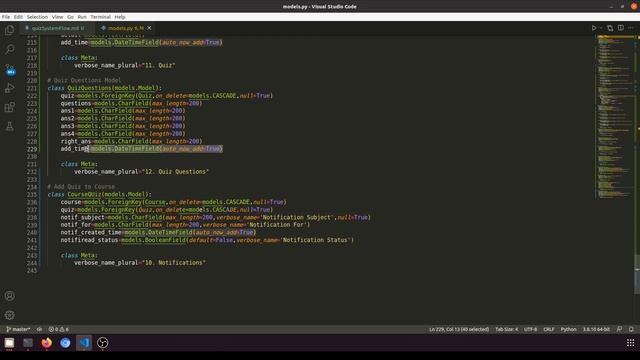640x360 pixels.
Task: Open the View menu
Action: click(58, 17)
